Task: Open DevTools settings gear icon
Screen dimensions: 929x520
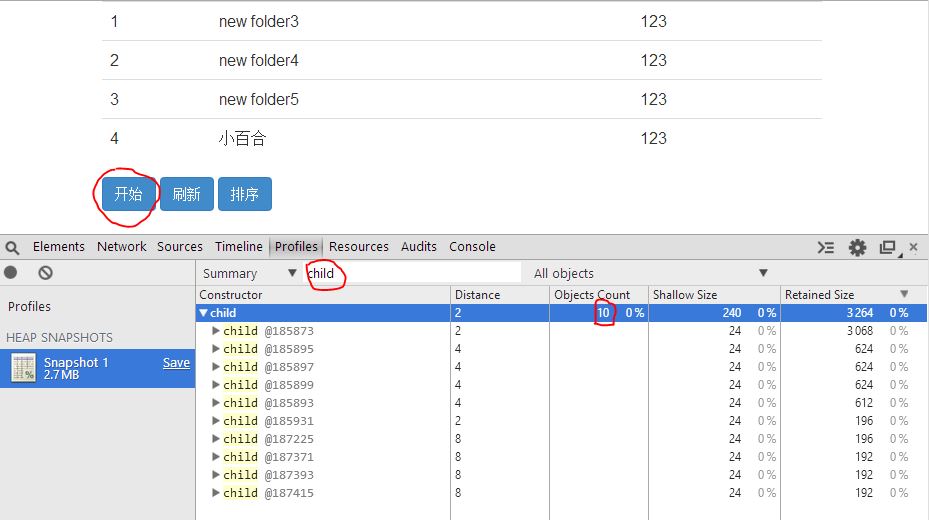Action: click(x=857, y=247)
